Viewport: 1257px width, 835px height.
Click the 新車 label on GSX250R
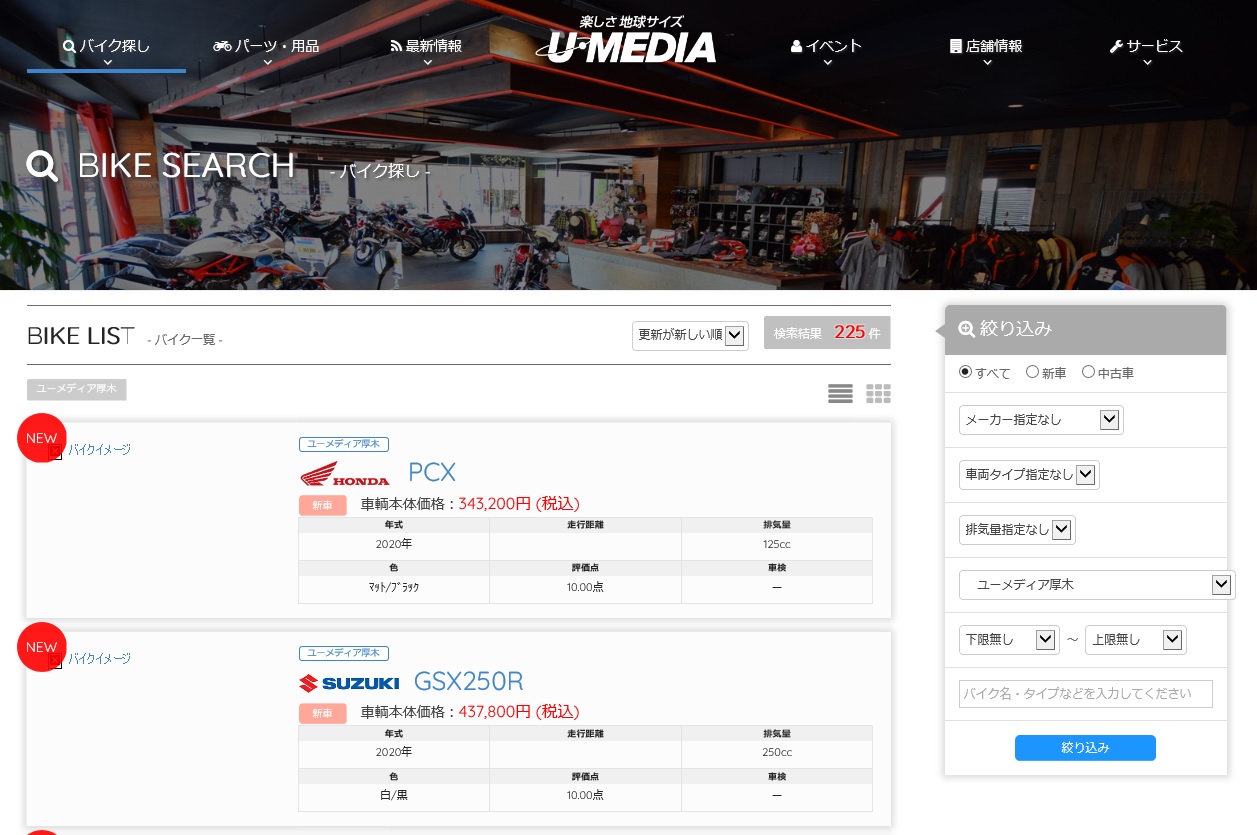(323, 714)
